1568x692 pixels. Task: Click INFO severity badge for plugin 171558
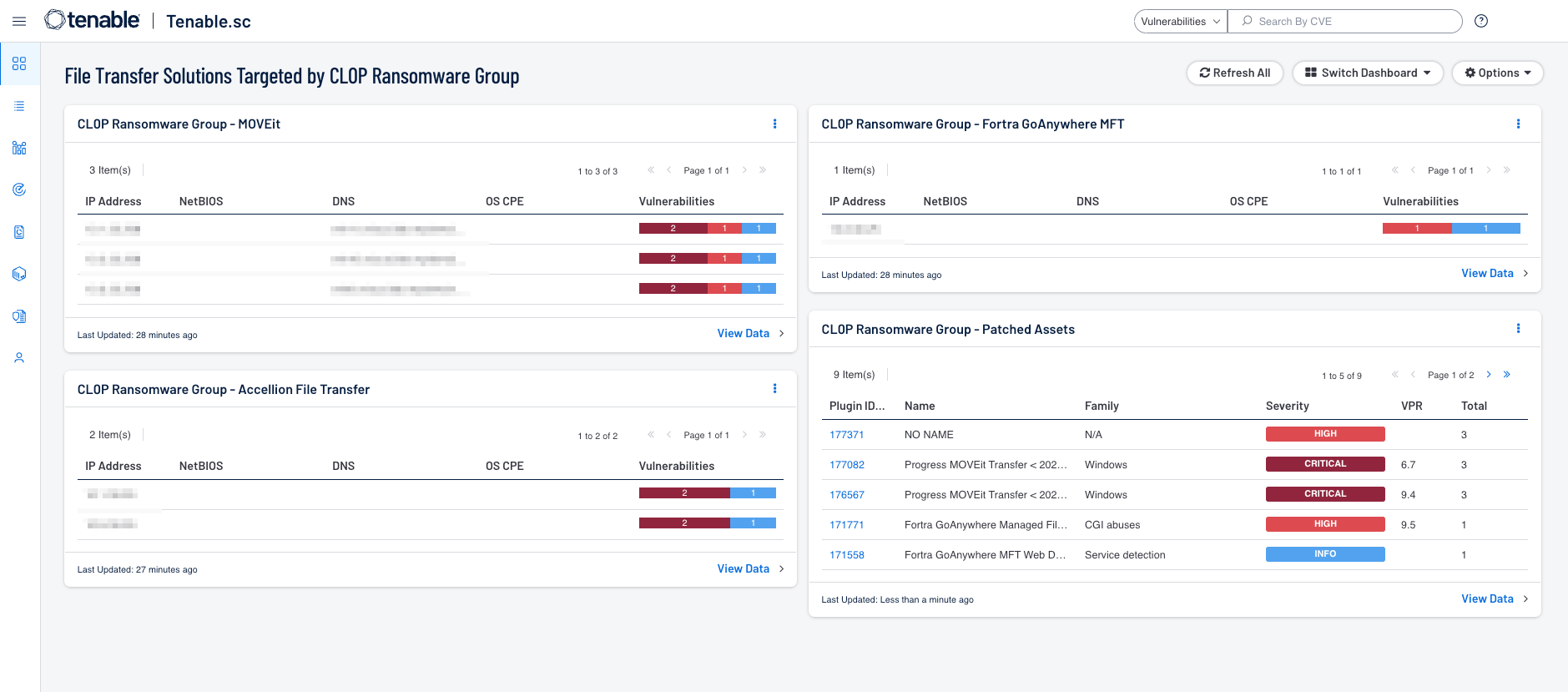pyautogui.click(x=1325, y=554)
